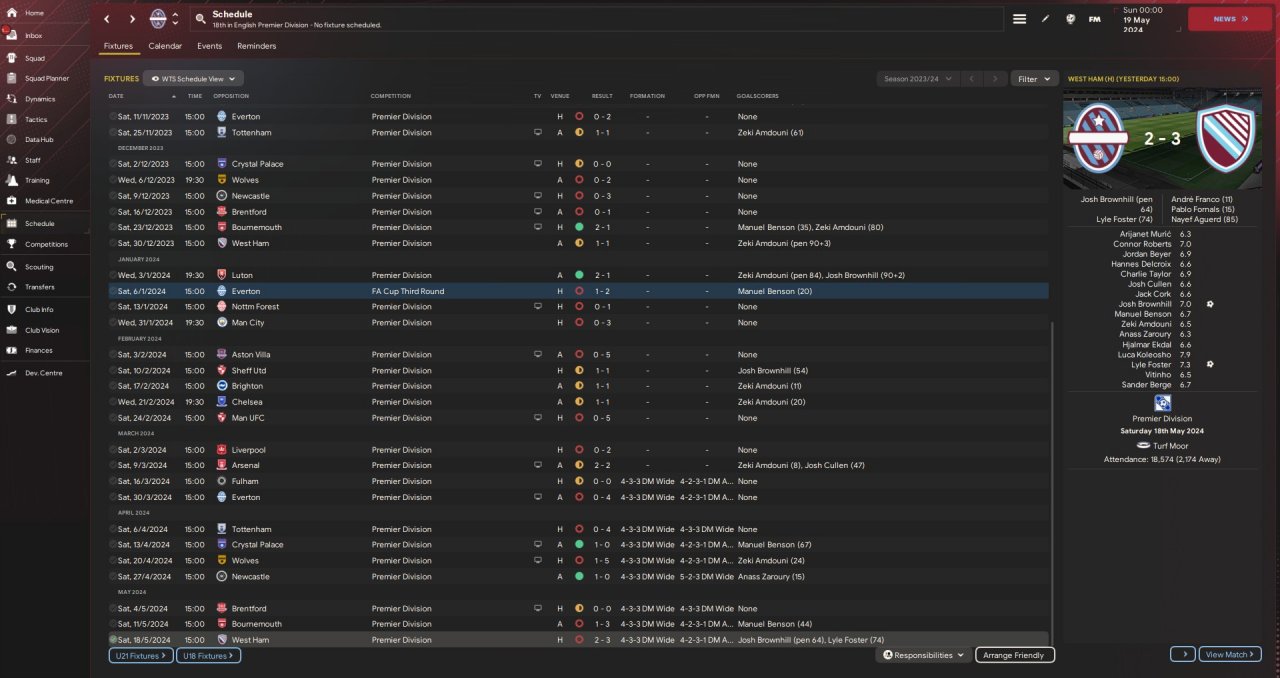Toggle select circle for Sat 2/3/2024 row
The image size is (1280, 678).
pos(113,450)
